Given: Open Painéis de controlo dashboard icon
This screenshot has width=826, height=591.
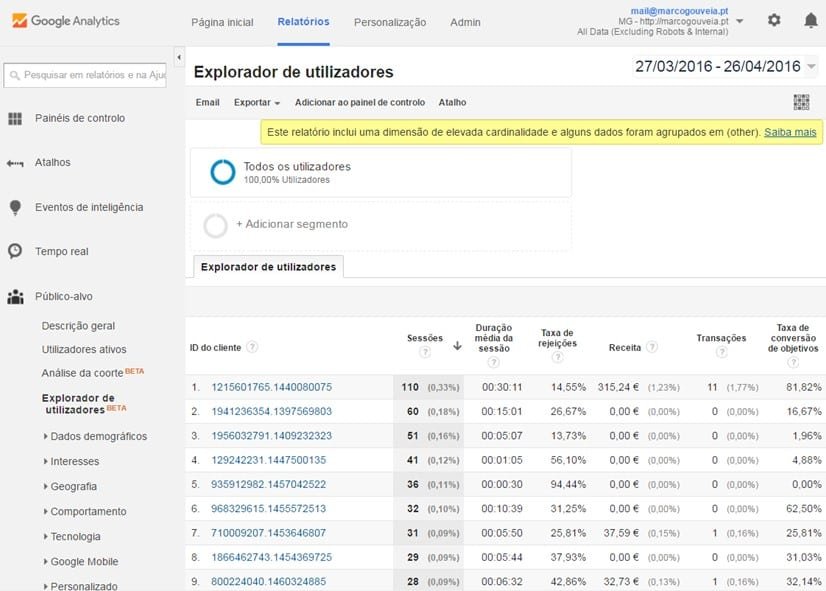Looking at the screenshot, I should [x=15, y=119].
